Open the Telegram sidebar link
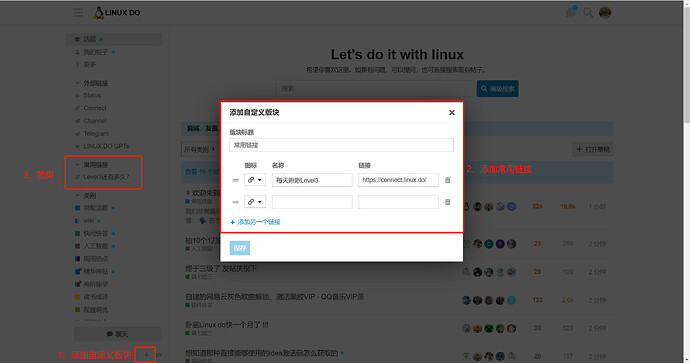The image size is (690, 363). [95, 134]
